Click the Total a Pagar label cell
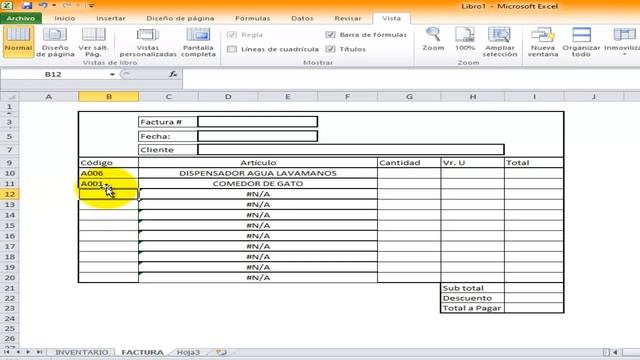Image resolution: width=640 pixels, height=360 pixels. pyautogui.click(x=473, y=308)
